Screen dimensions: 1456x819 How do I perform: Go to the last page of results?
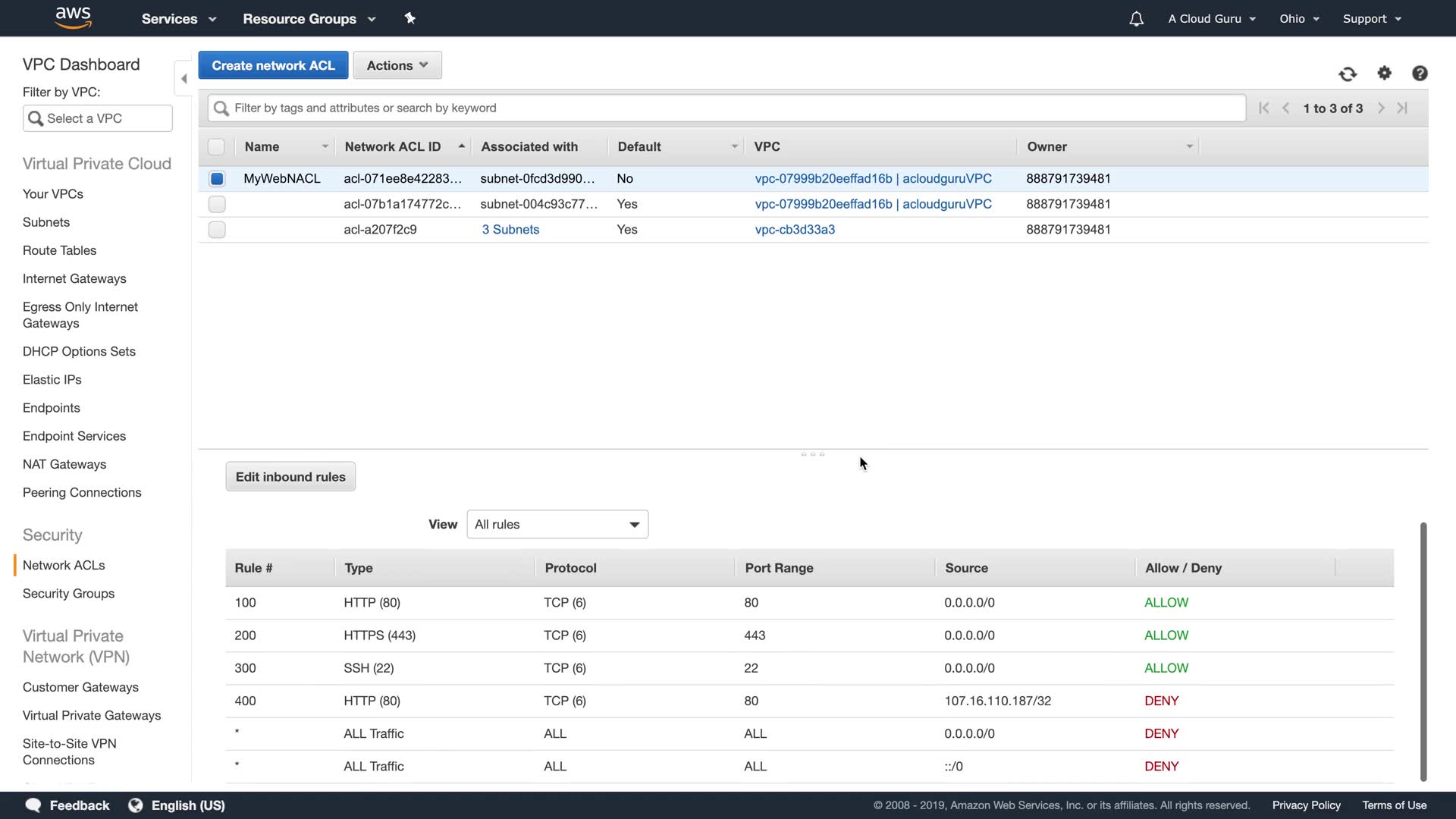(1403, 108)
